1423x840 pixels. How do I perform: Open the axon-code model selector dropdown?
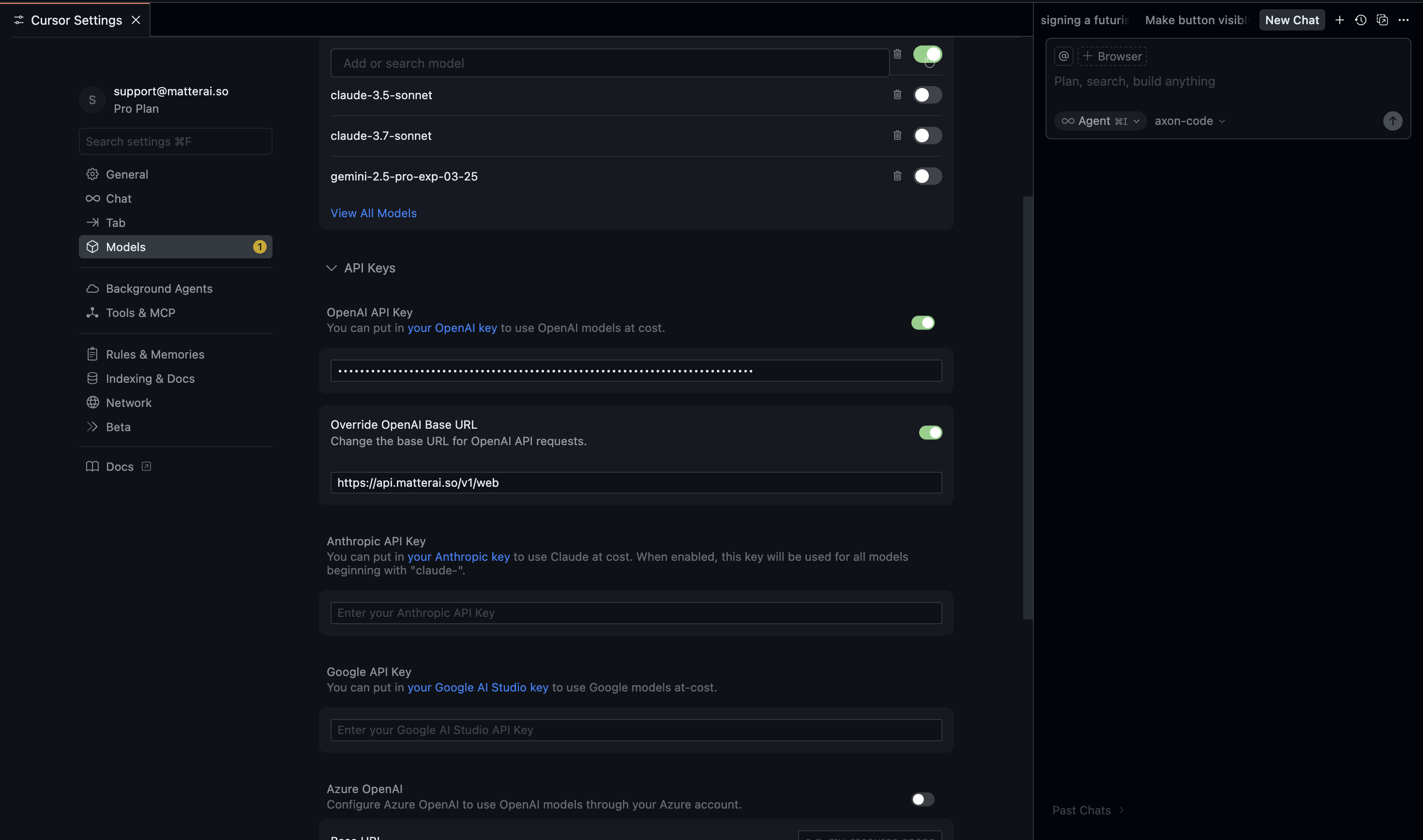1189,121
